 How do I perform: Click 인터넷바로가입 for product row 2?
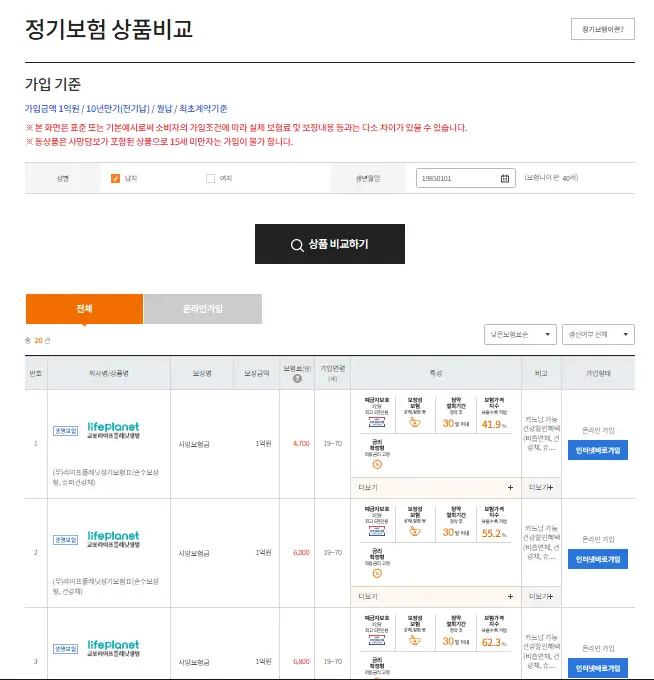coord(598,559)
